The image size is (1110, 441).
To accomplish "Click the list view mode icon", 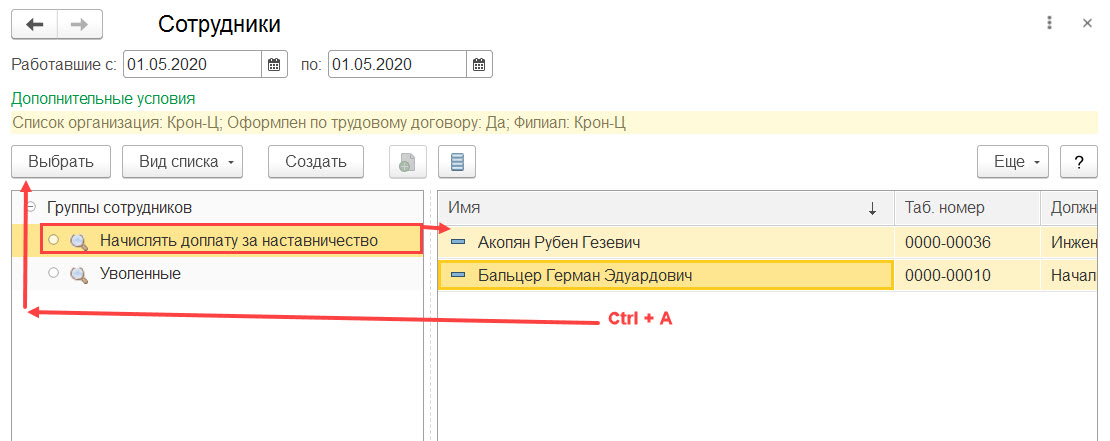I will 457,161.
